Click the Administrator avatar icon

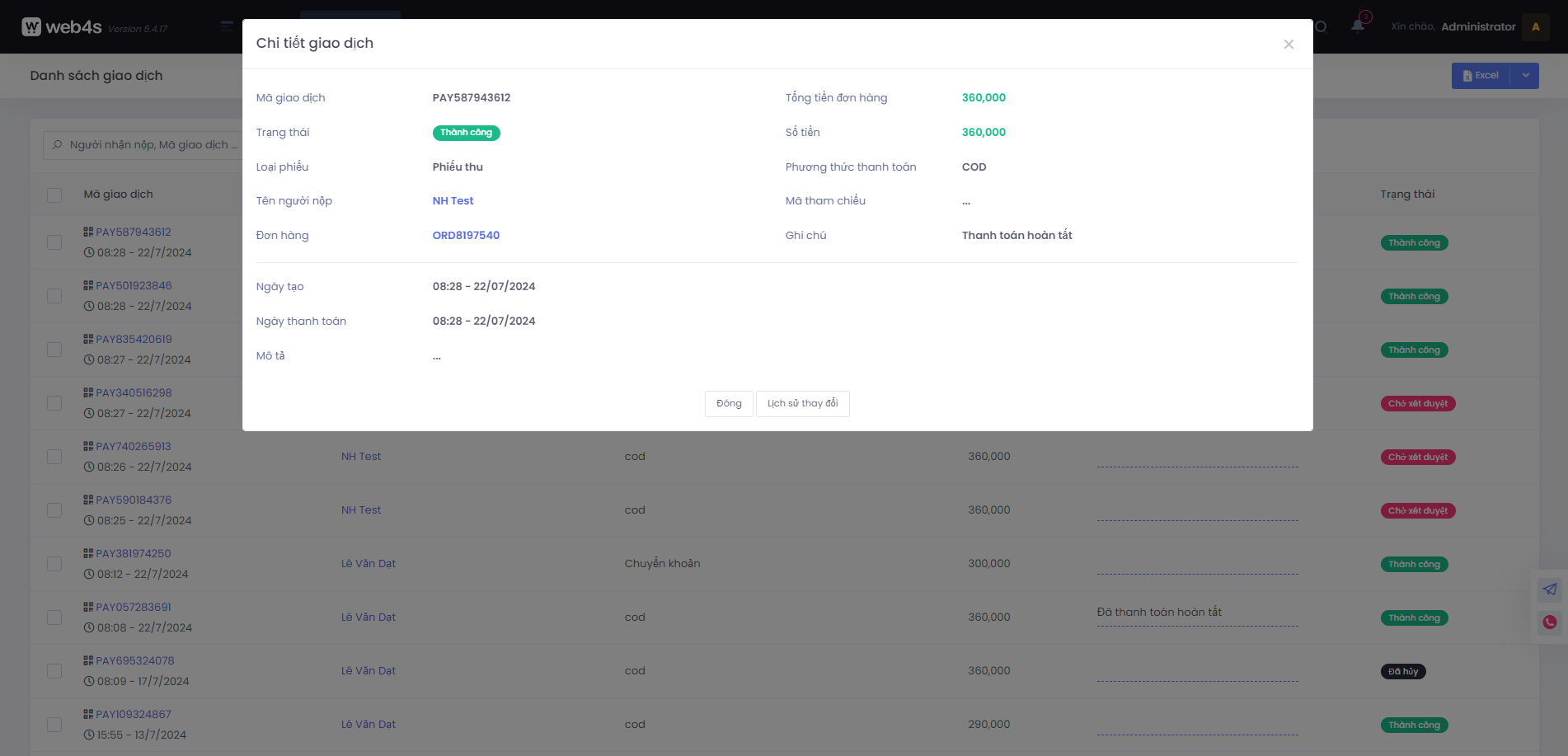[x=1535, y=26]
